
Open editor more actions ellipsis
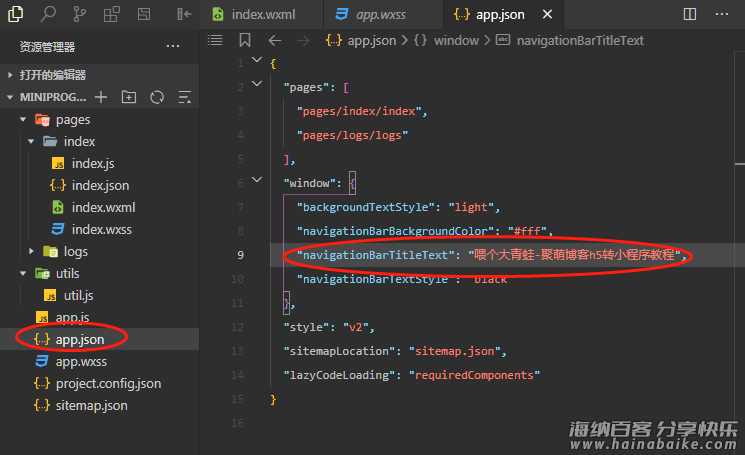(x=722, y=14)
